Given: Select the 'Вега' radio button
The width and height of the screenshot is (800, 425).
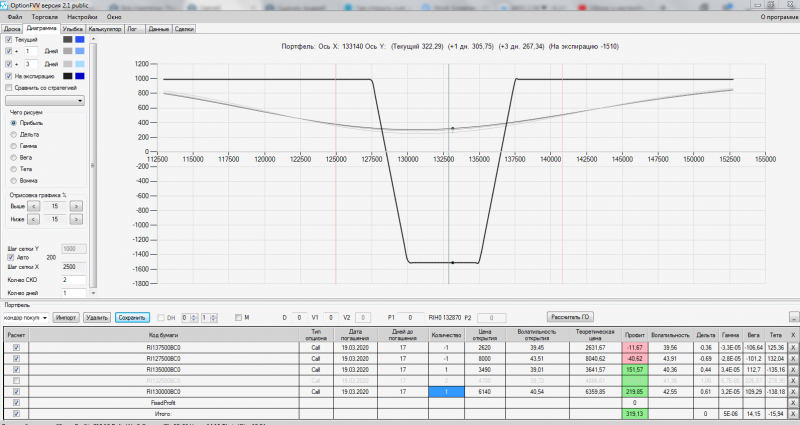Looking at the screenshot, I should pyautogui.click(x=14, y=158).
